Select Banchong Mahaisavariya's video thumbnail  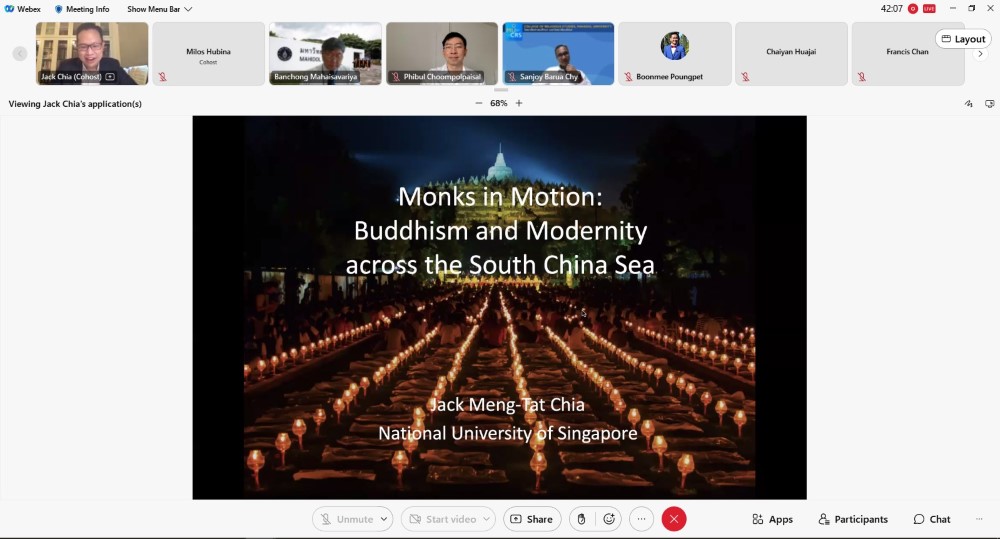(325, 53)
